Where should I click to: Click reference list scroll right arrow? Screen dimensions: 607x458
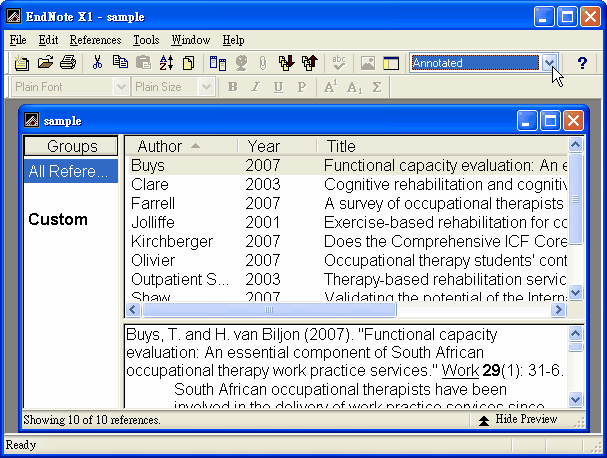click(559, 309)
